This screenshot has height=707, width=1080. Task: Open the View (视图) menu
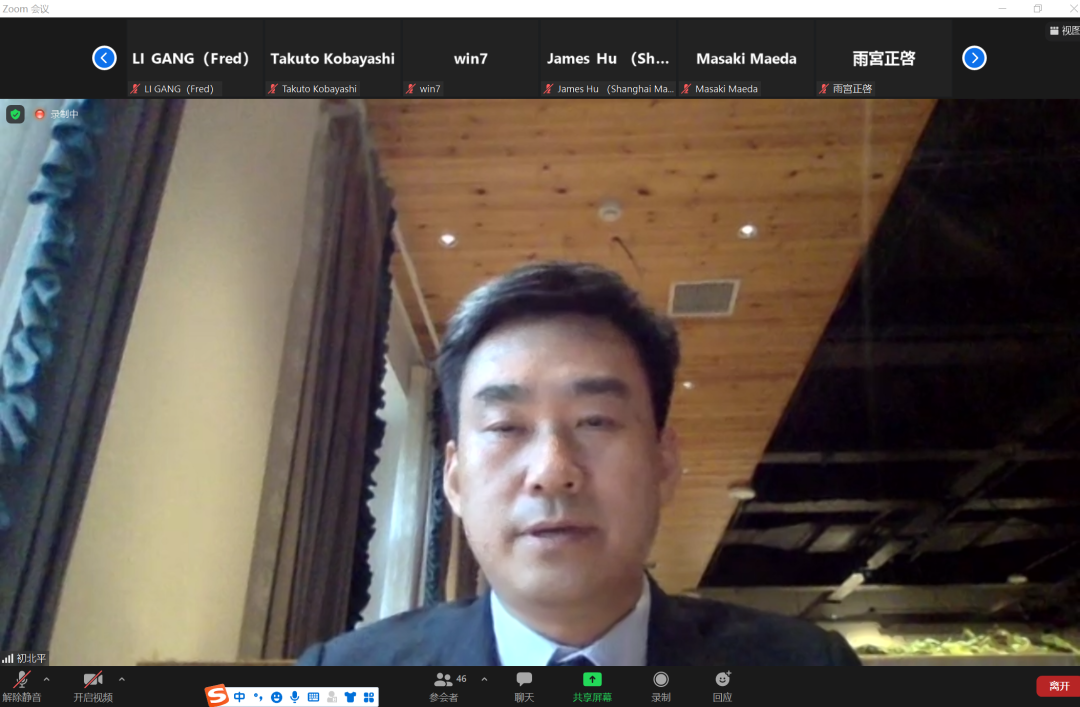point(1064,31)
